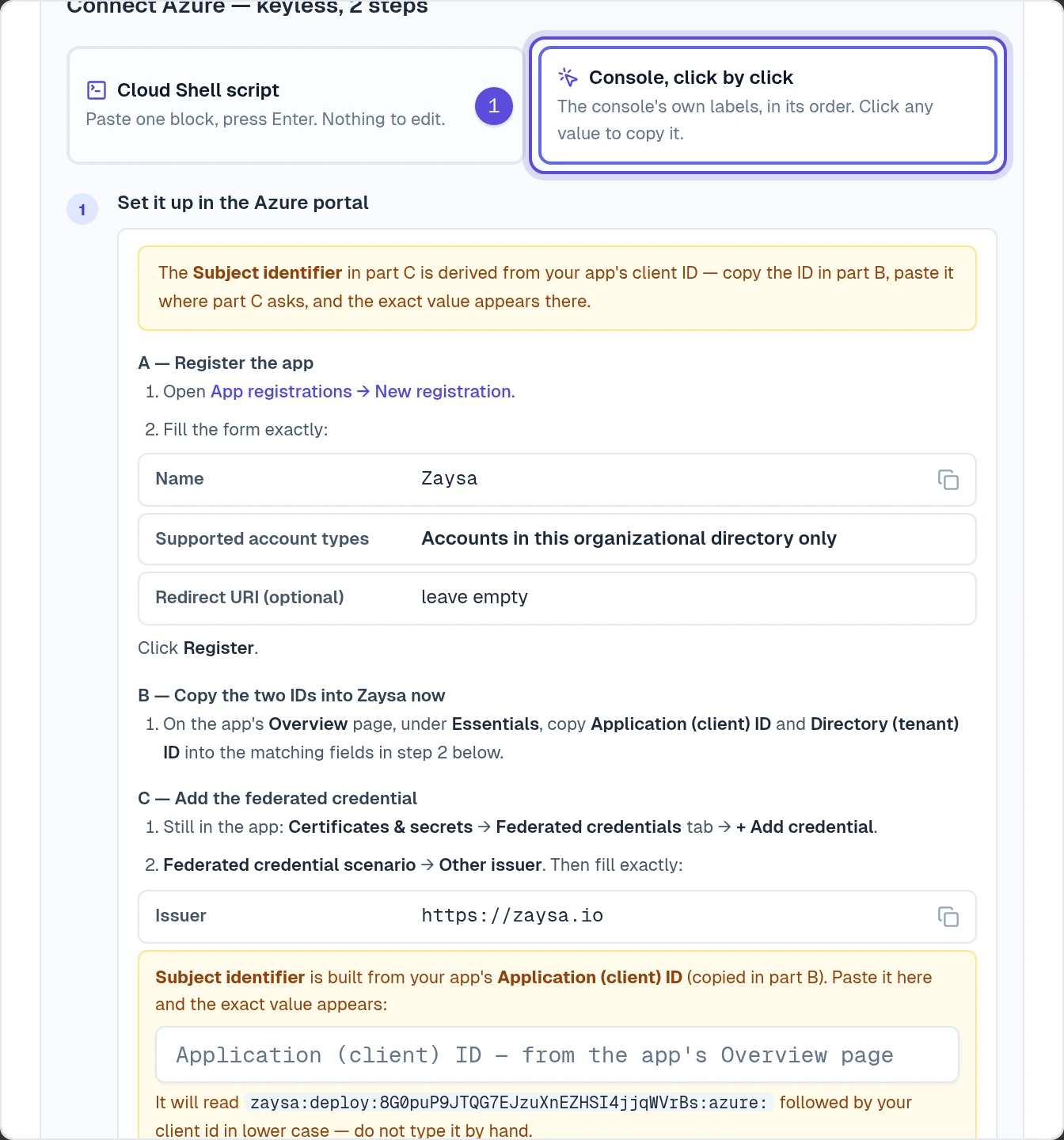The height and width of the screenshot is (1140, 1064).
Task: Click the https://zaysa.io issuer value
Action: pyautogui.click(x=512, y=916)
